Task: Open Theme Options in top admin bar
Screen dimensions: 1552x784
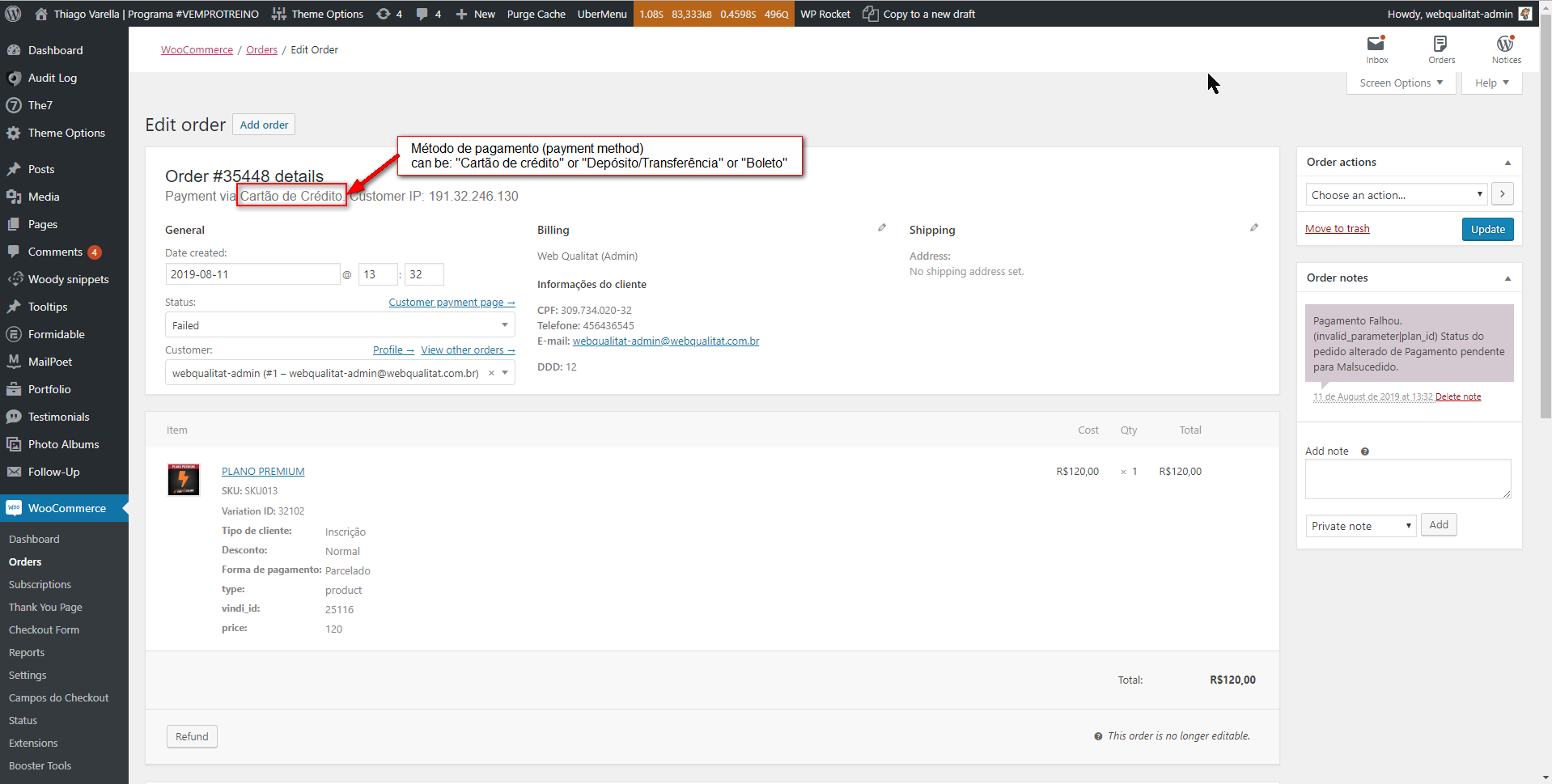Action: click(x=317, y=14)
